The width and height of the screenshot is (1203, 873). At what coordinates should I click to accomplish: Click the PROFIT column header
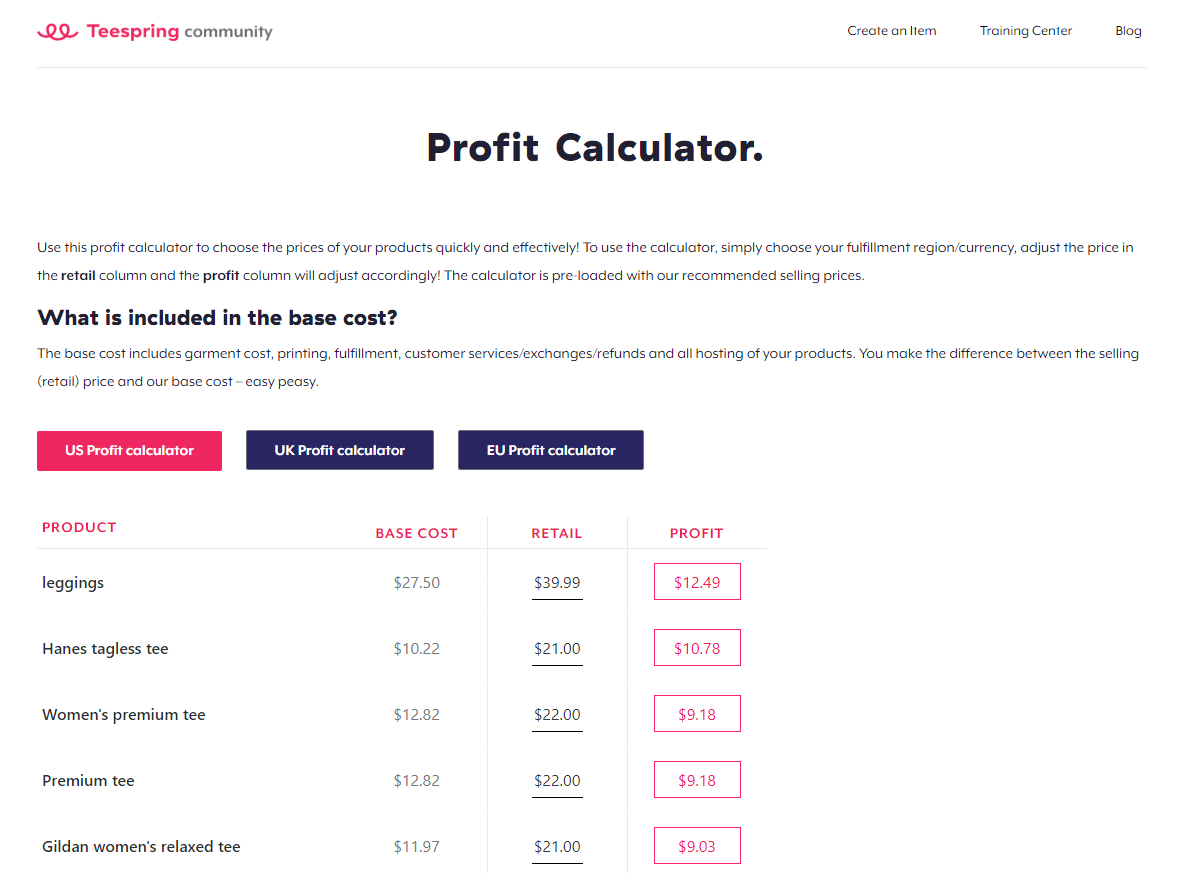(x=697, y=533)
